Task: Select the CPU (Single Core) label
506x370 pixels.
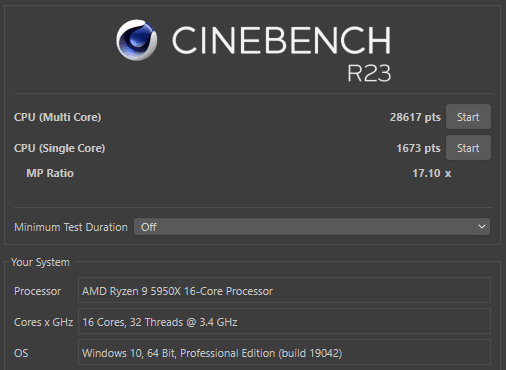Action: coord(59,148)
